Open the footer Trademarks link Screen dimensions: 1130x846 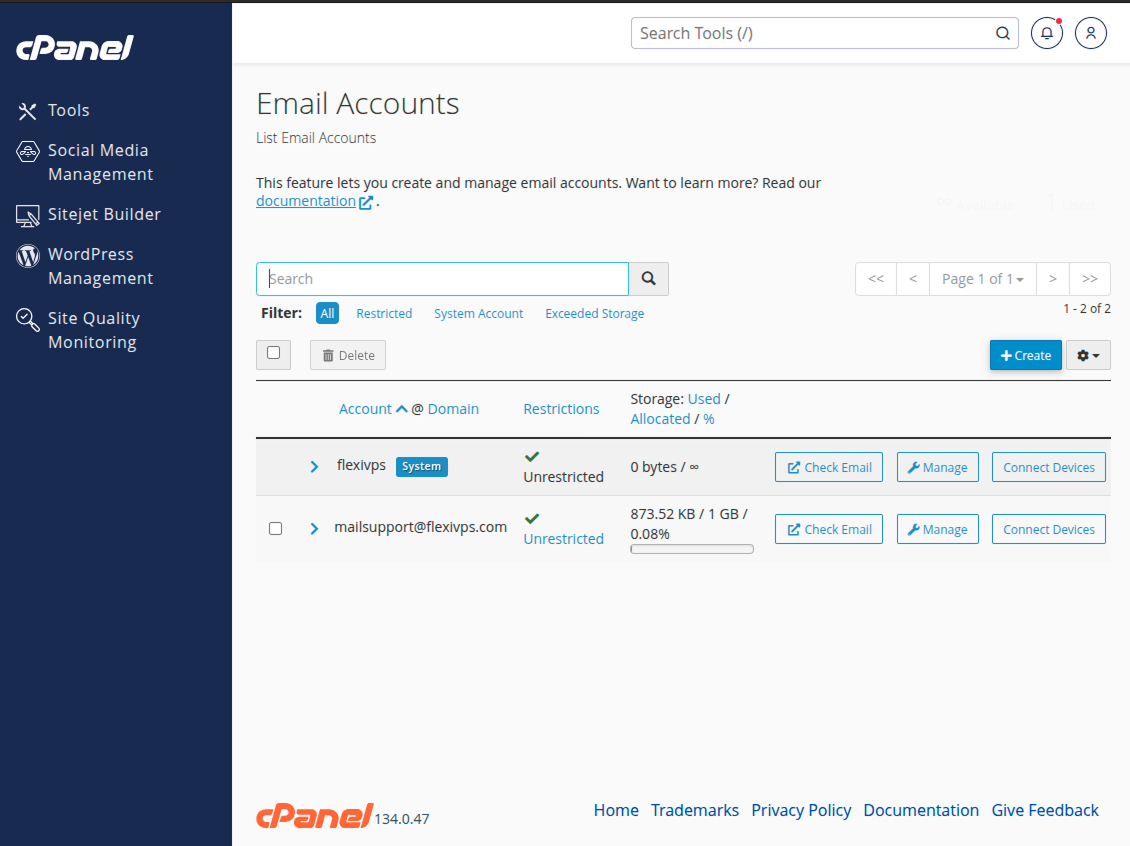click(x=695, y=810)
